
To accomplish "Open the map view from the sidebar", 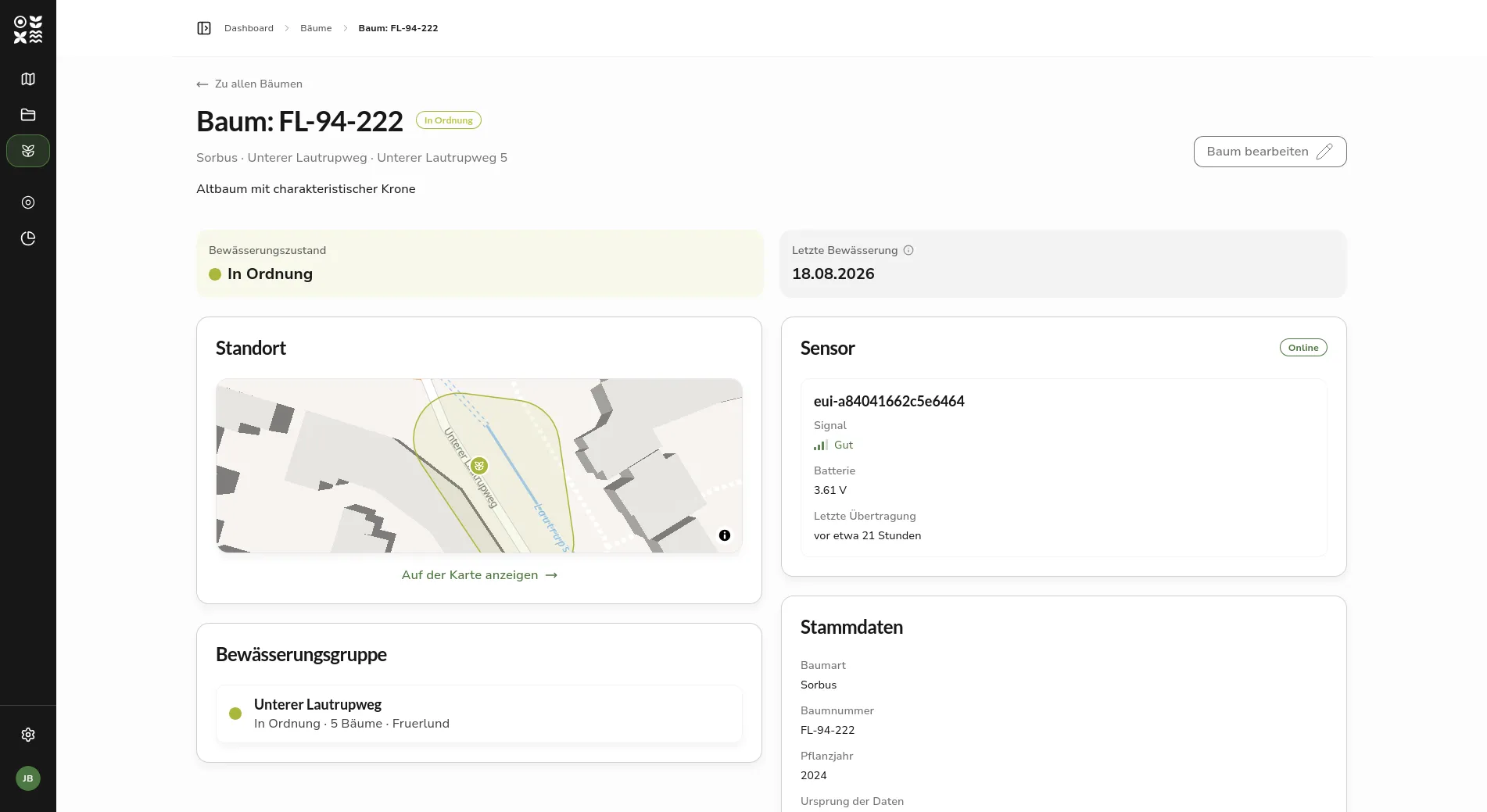I will [28, 79].
